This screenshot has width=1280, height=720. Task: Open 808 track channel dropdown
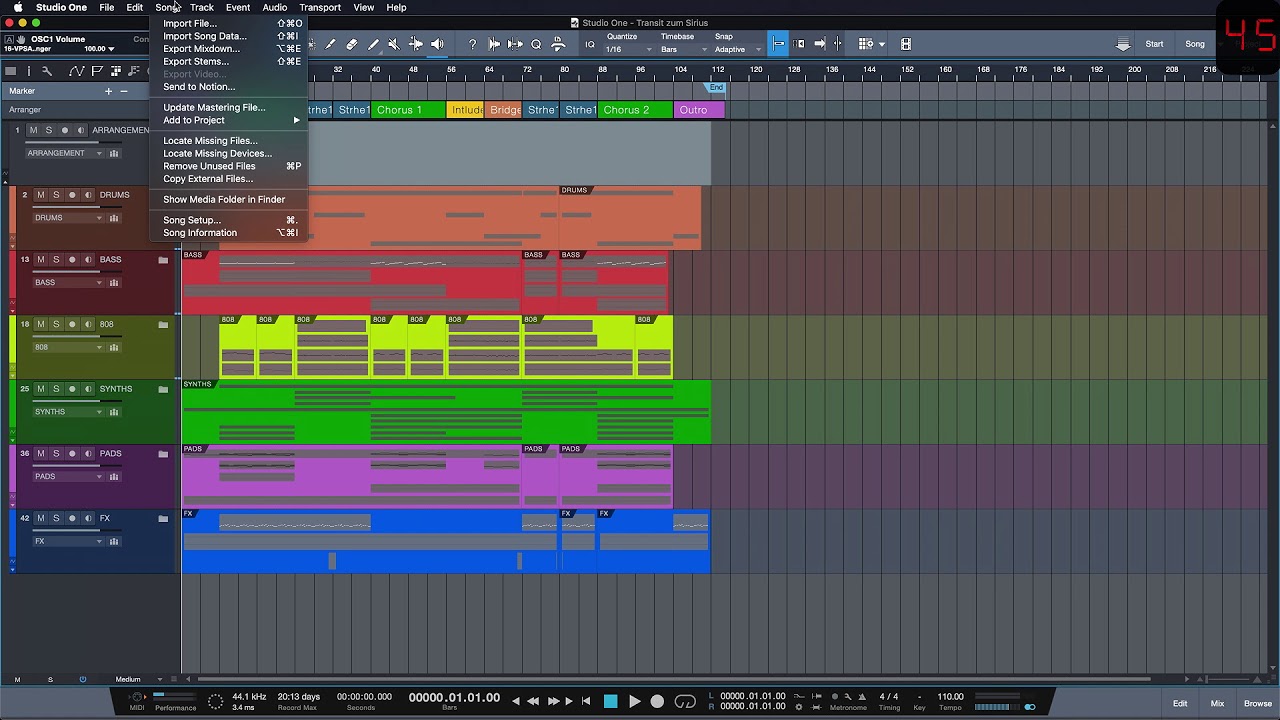pyautogui.click(x=68, y=348)
